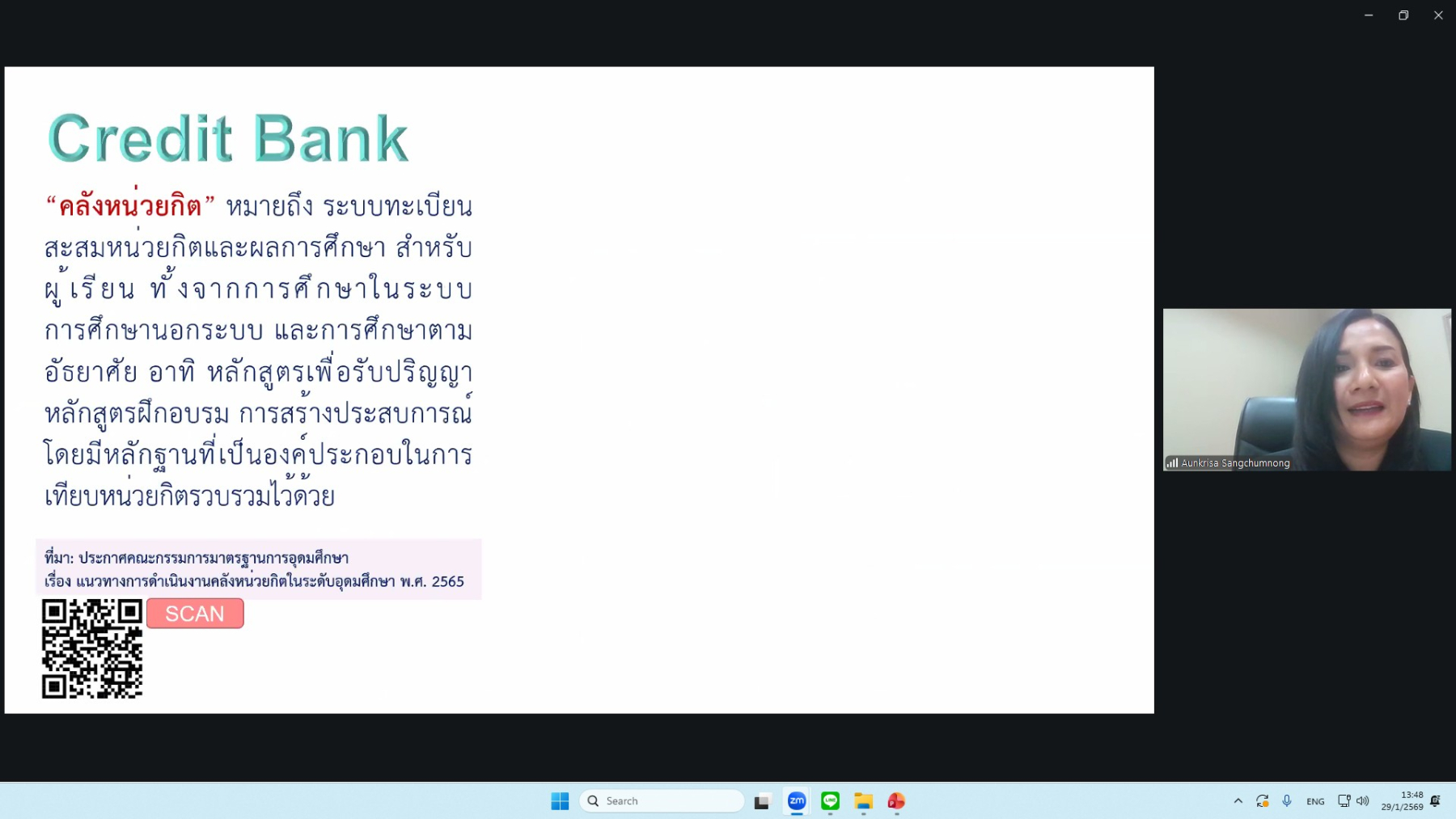The height and width of the screenshot is (819, 1456).
Task: Toggle the notification bell do-not-disturb icon
Action: [1436, 801]
